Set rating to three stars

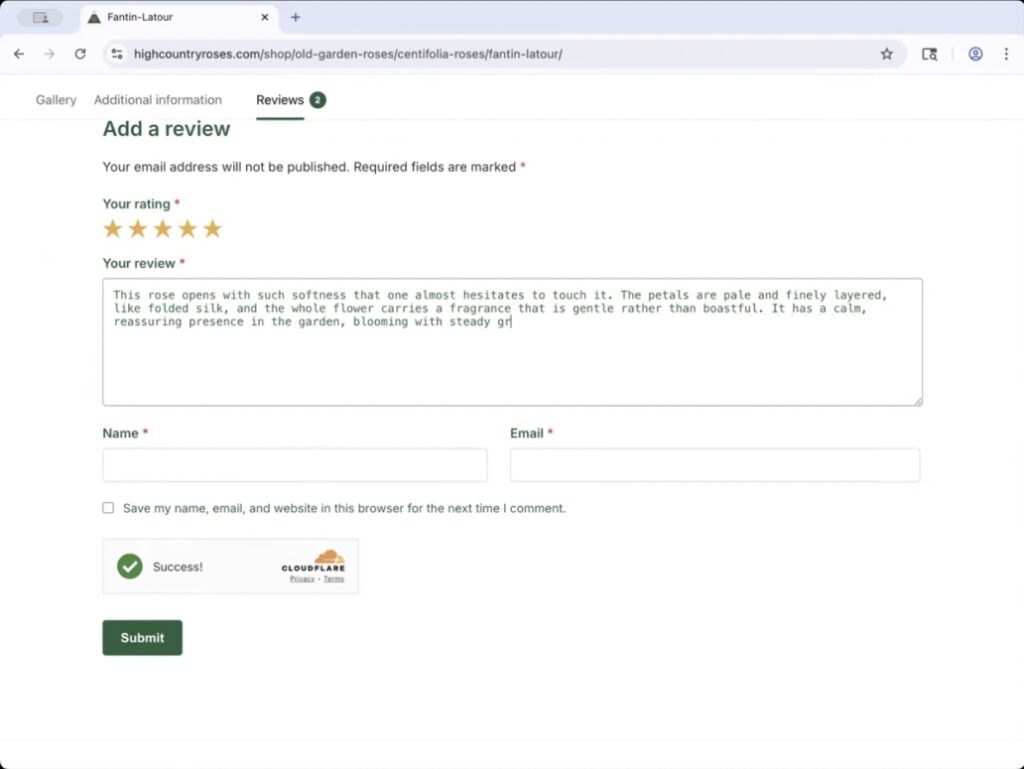tap(163, 229)
